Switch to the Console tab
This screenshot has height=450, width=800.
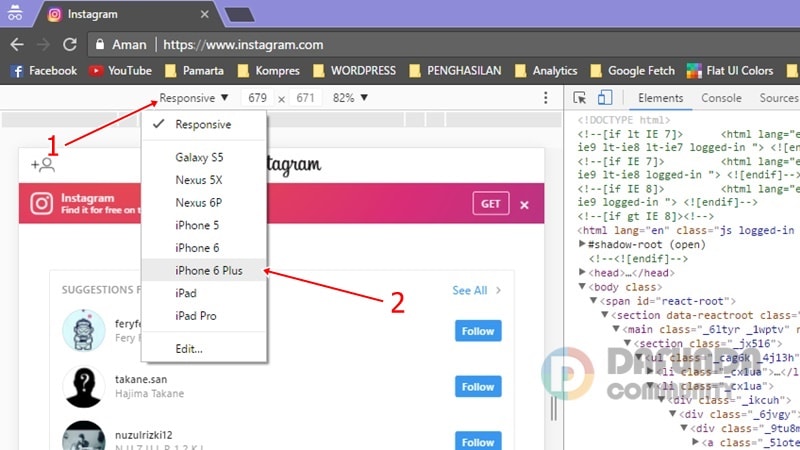[720, 98]
